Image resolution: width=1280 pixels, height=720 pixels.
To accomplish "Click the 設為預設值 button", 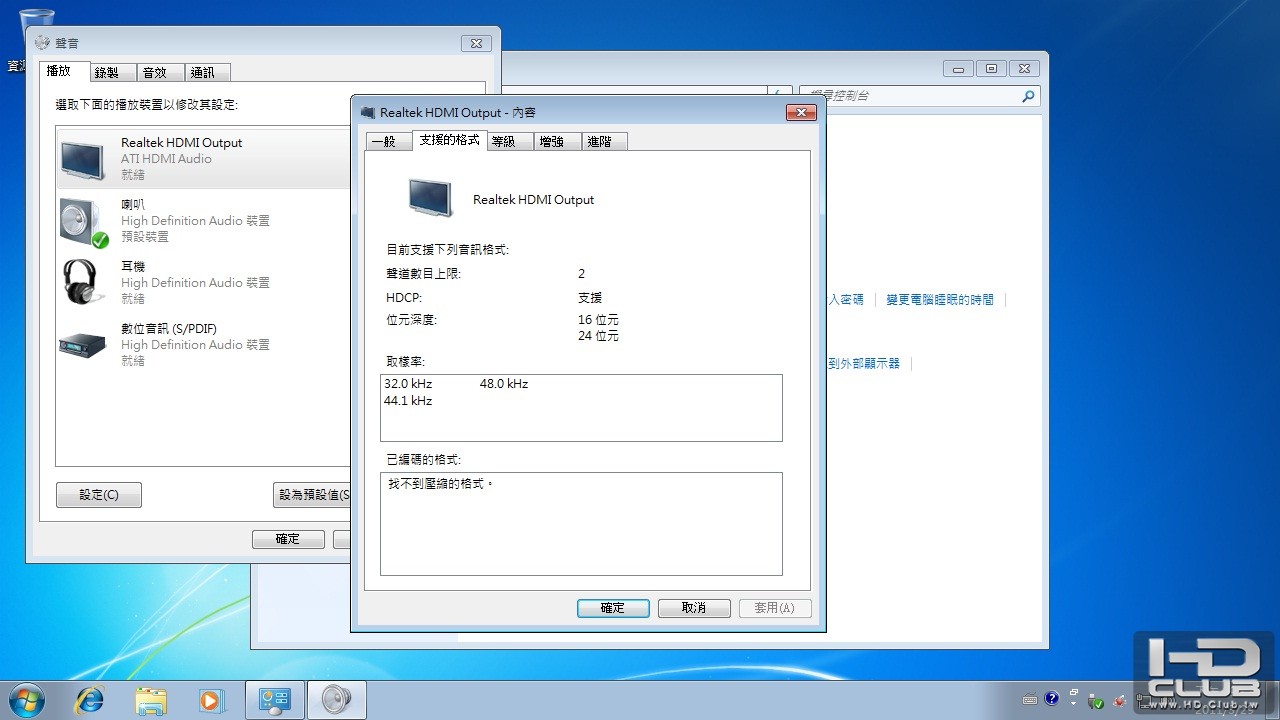I will point(312,495).
